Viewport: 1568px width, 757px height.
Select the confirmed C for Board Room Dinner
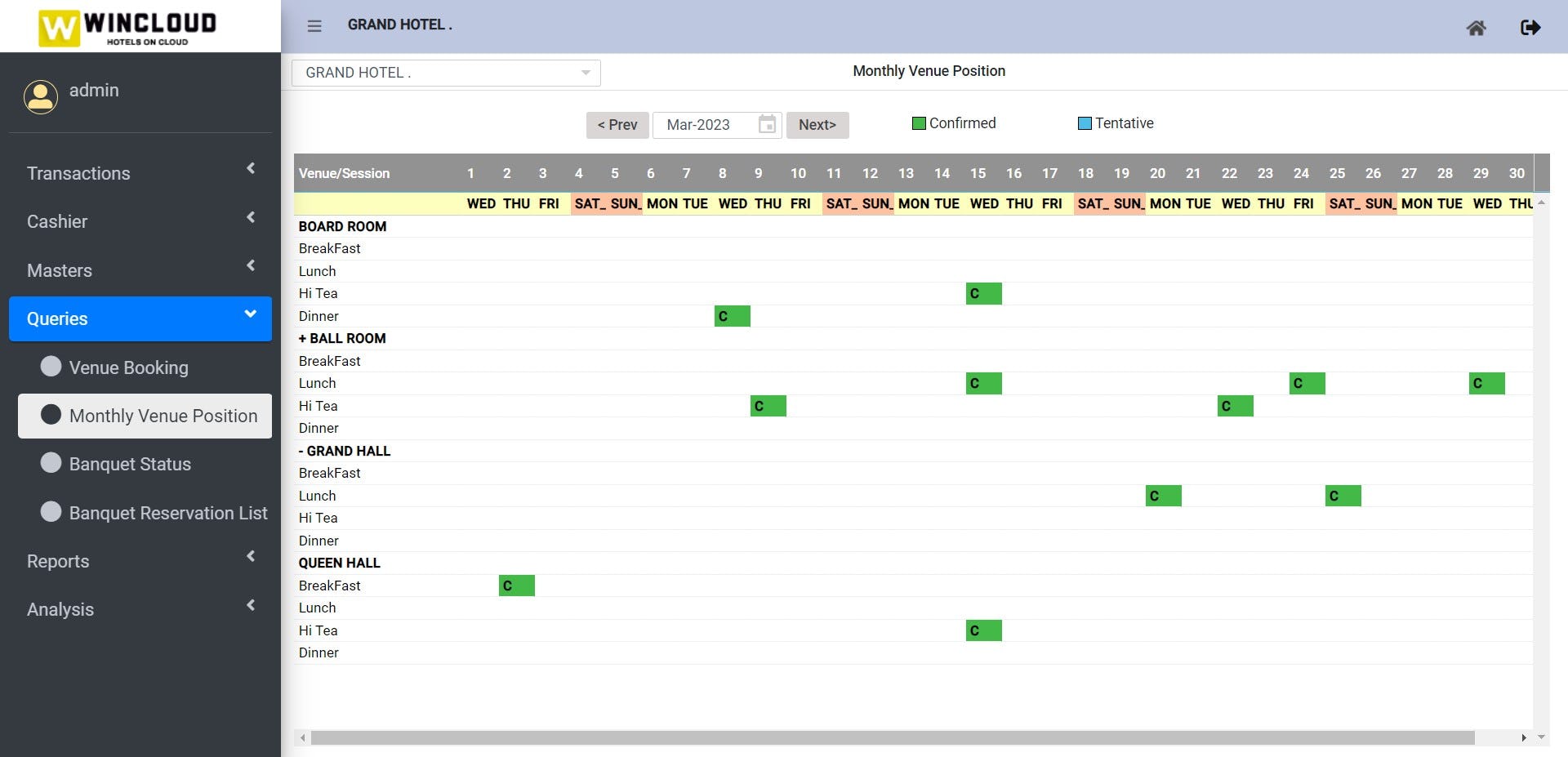pos(731,316)
